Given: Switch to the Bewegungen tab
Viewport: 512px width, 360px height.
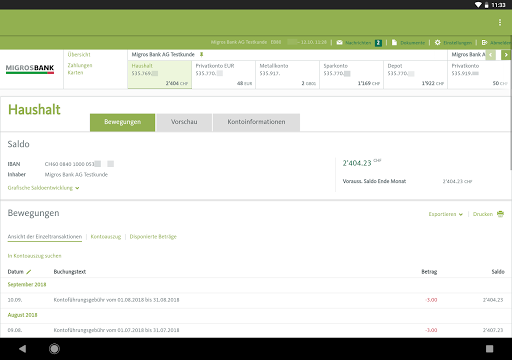Looking at the screenshot, I should coord(122,122).
